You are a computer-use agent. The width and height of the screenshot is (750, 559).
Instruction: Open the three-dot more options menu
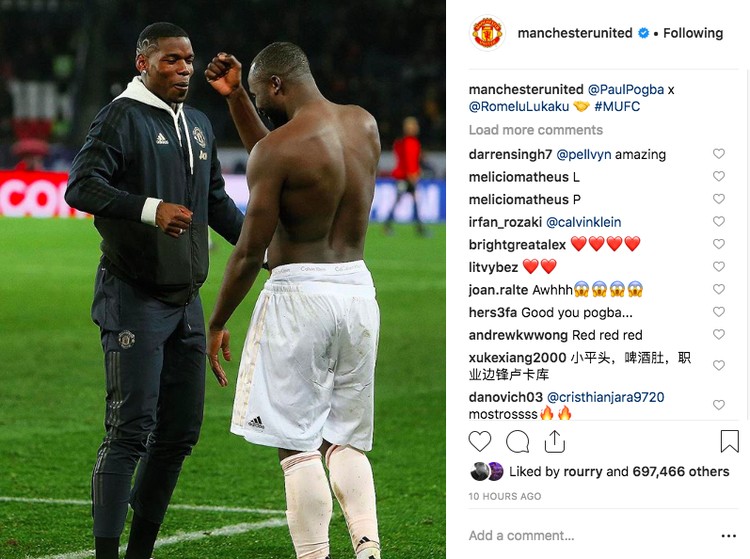tap(728, 536)
